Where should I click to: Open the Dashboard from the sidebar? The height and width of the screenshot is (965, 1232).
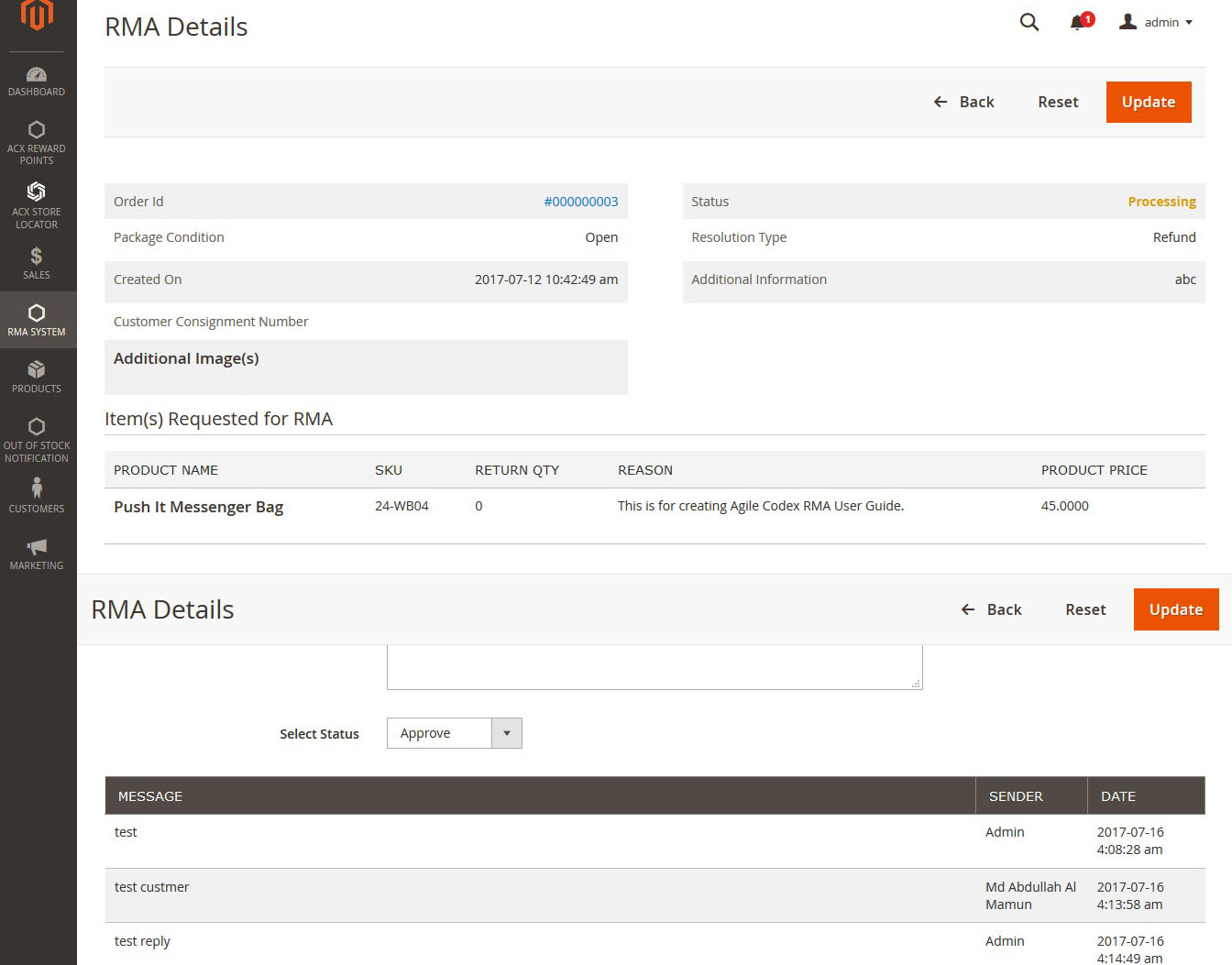coord(37,81)
